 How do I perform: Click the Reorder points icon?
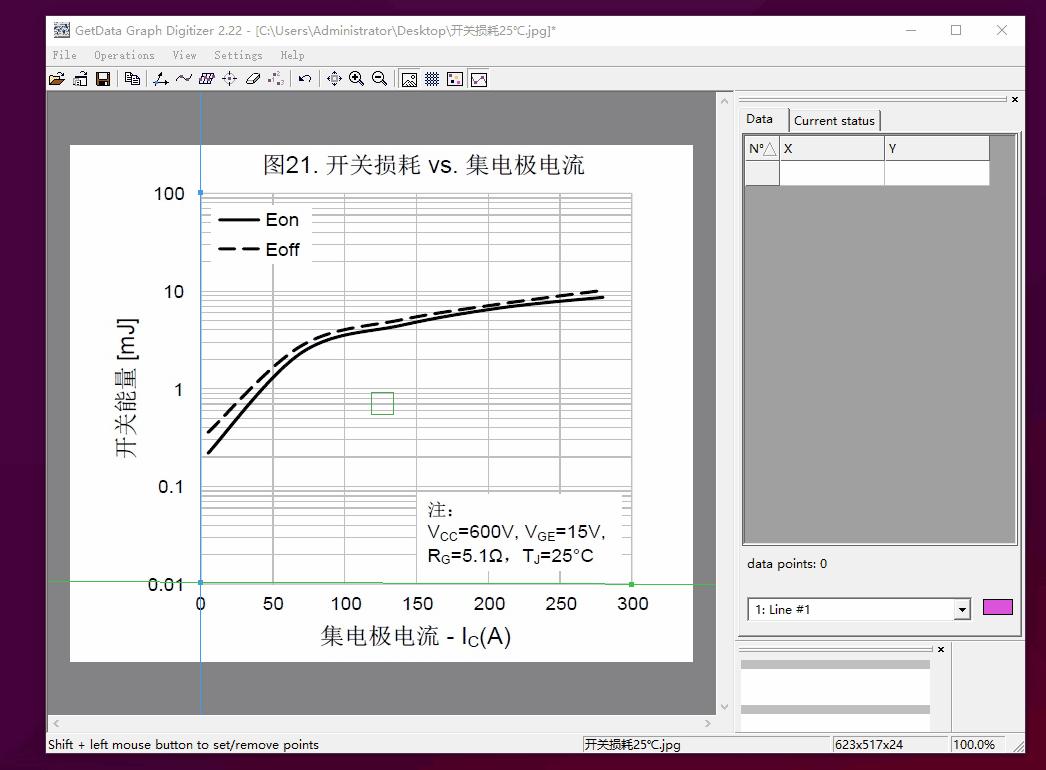pyautogui.click(x=276, y=79)
